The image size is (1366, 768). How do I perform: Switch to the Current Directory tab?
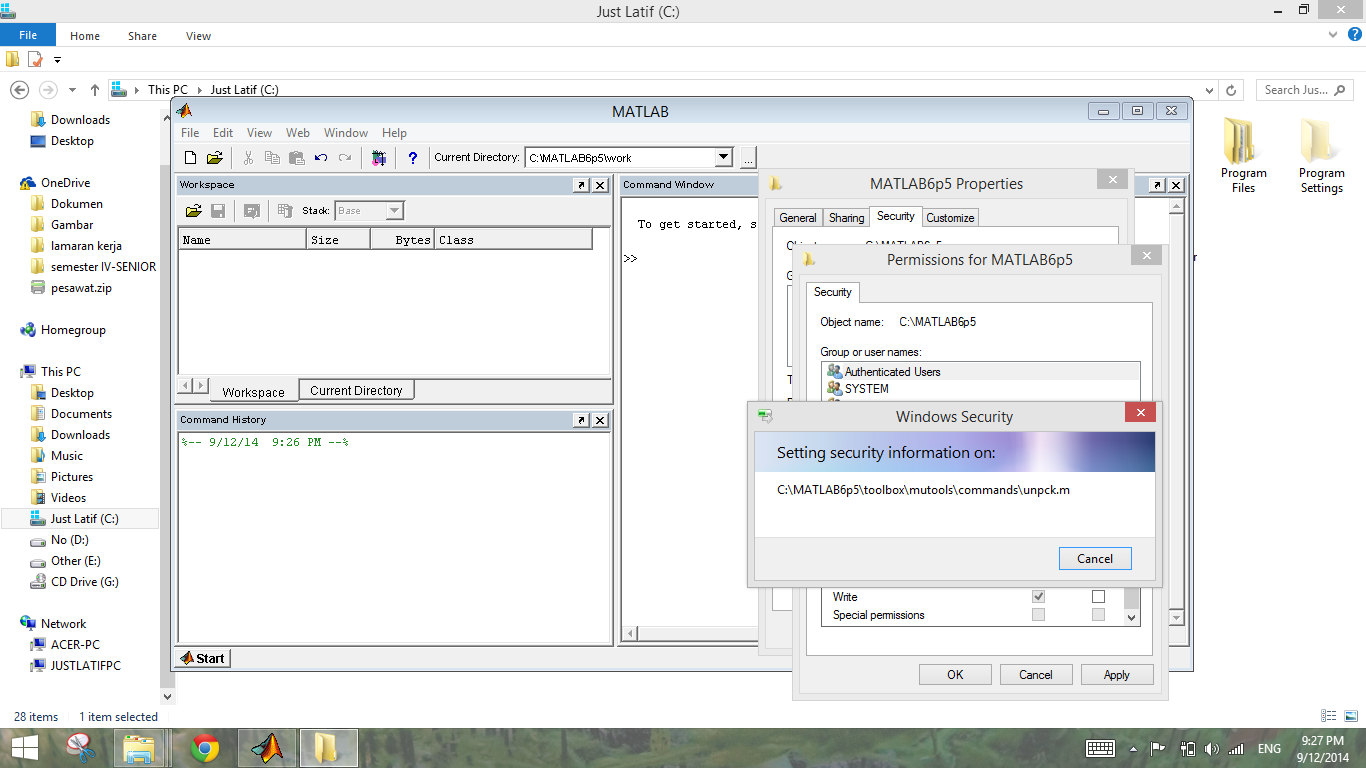[x=356, y=391]
